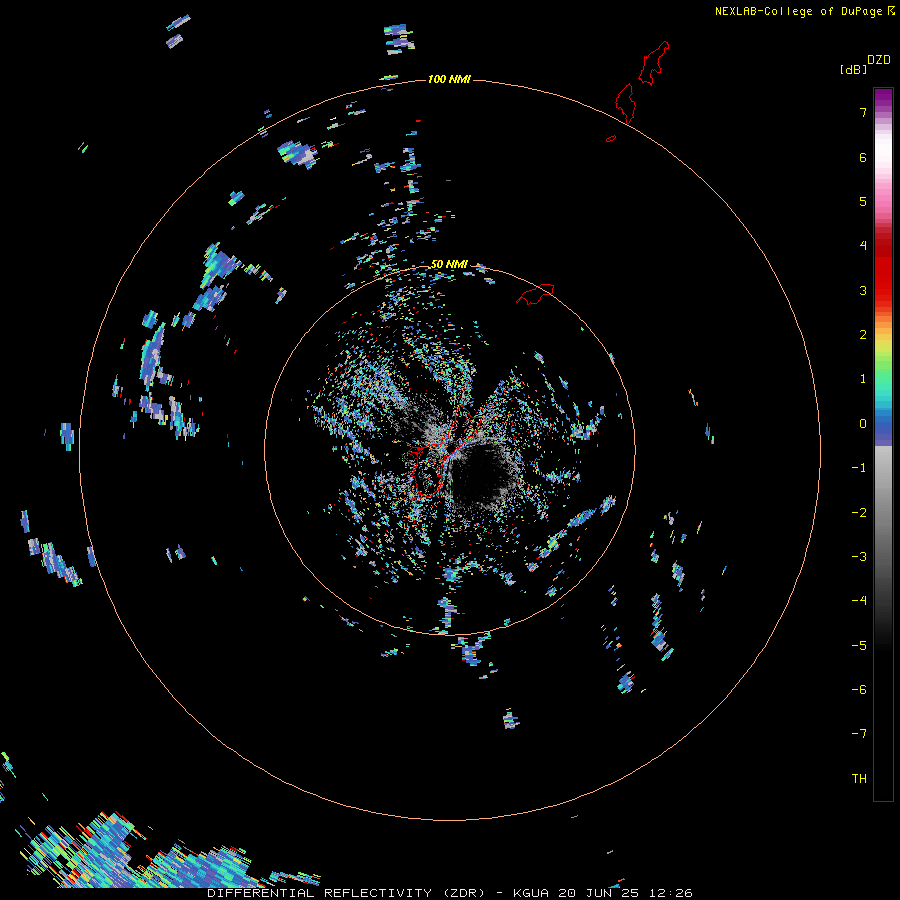Click the 0 tick label on color scale
Image resolution: width=900 pixels, height=900 pixels.
(863, 424)
